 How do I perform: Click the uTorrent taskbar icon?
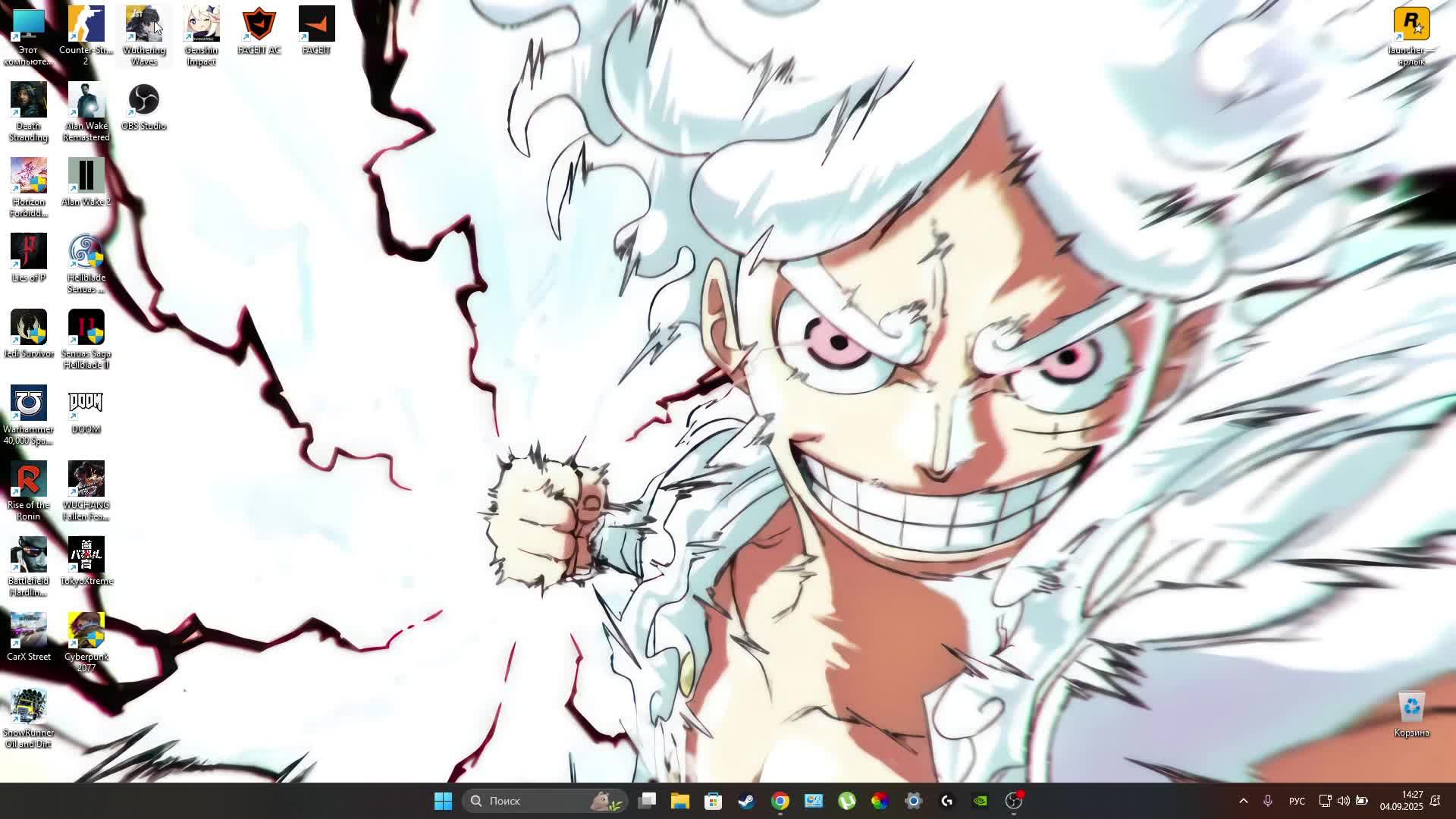pos(846,801)
